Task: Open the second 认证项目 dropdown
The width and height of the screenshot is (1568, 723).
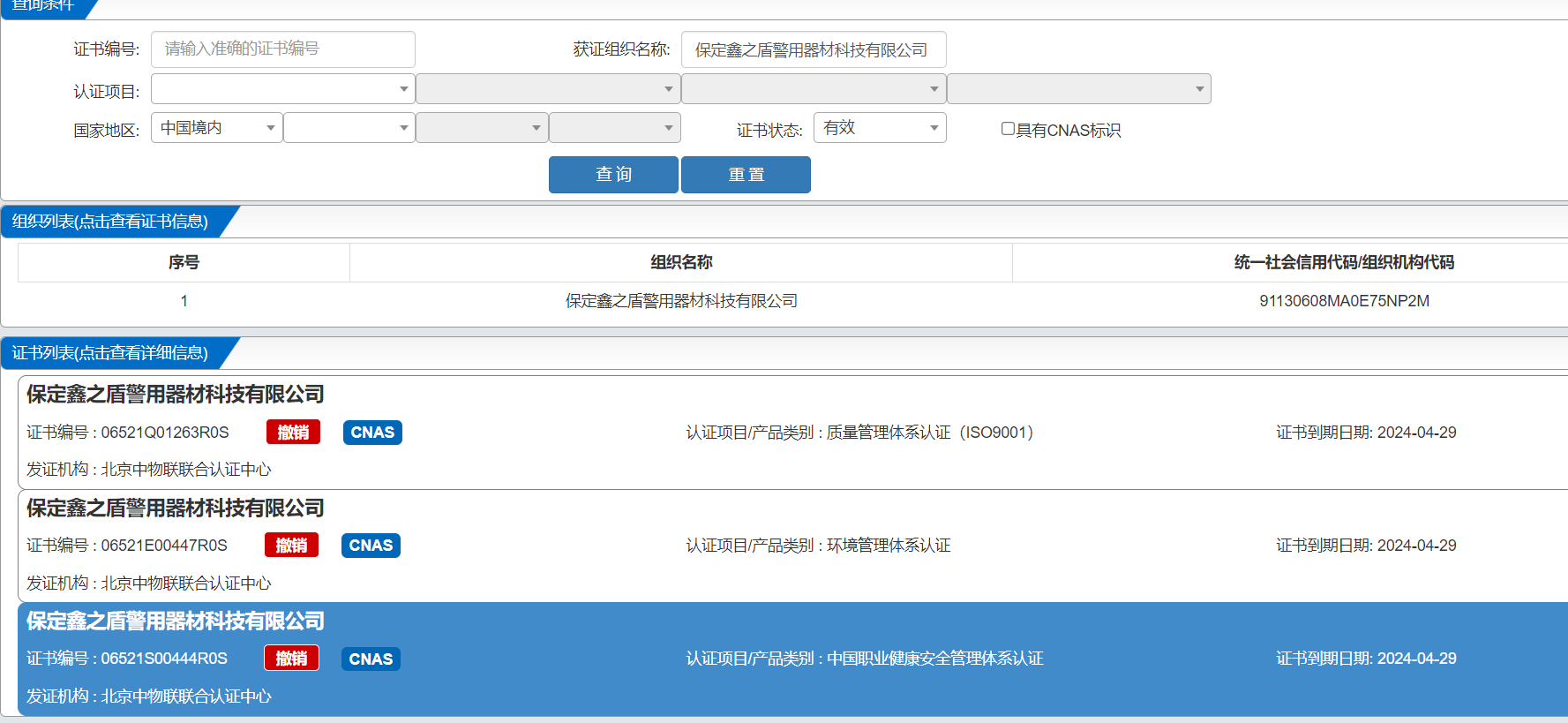Action: pos(548,89)
